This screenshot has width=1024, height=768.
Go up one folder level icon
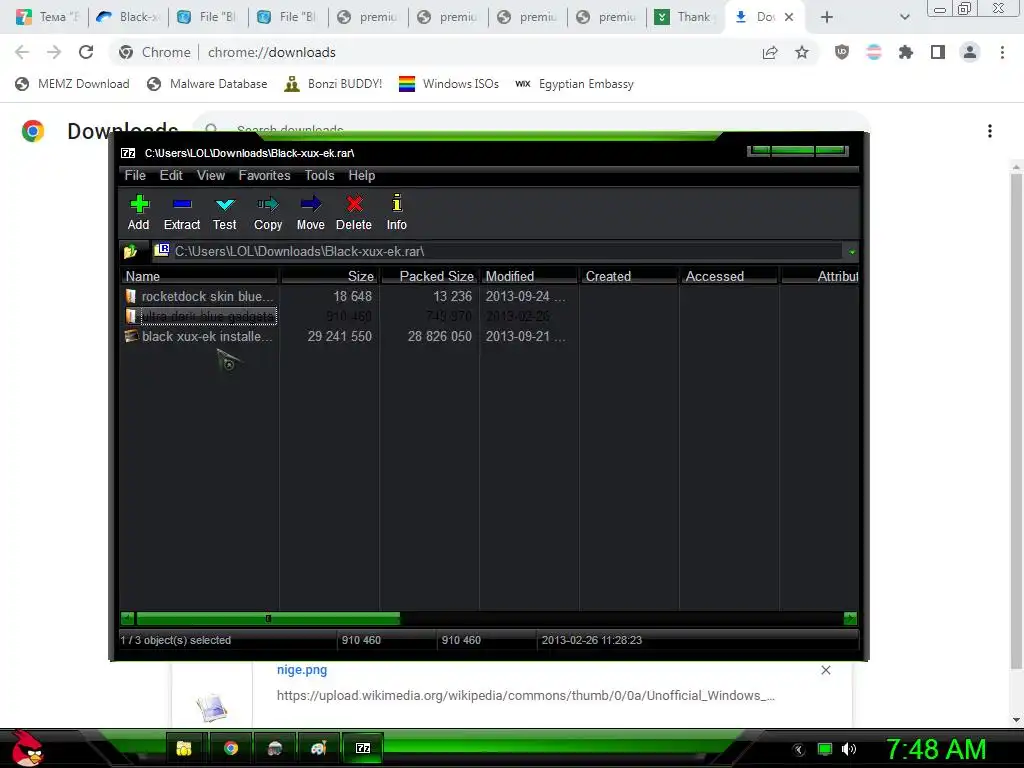point(131,251)
